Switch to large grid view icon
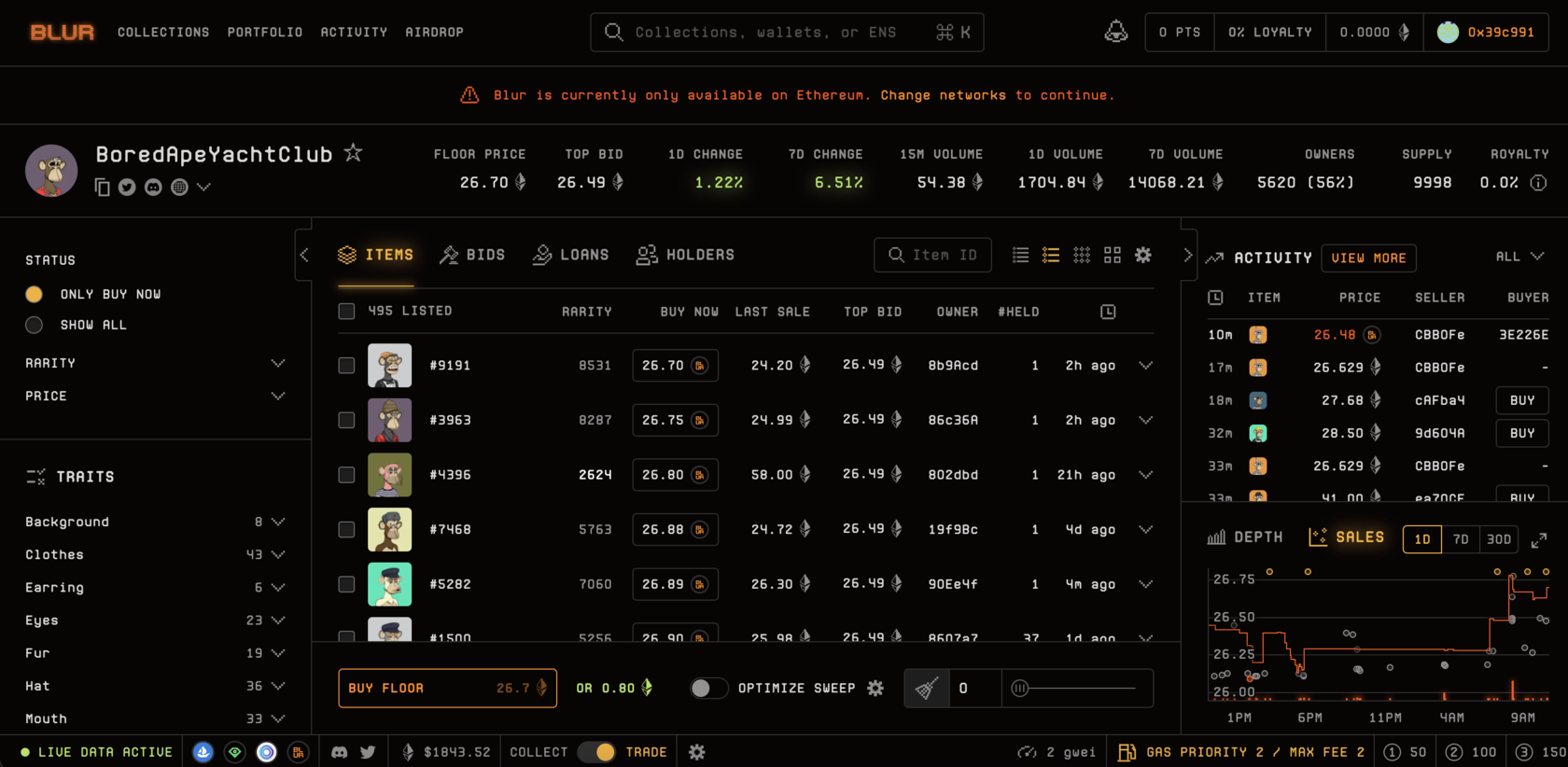This screenshot has height=767, width=1568. click(x=1113, y=255)
